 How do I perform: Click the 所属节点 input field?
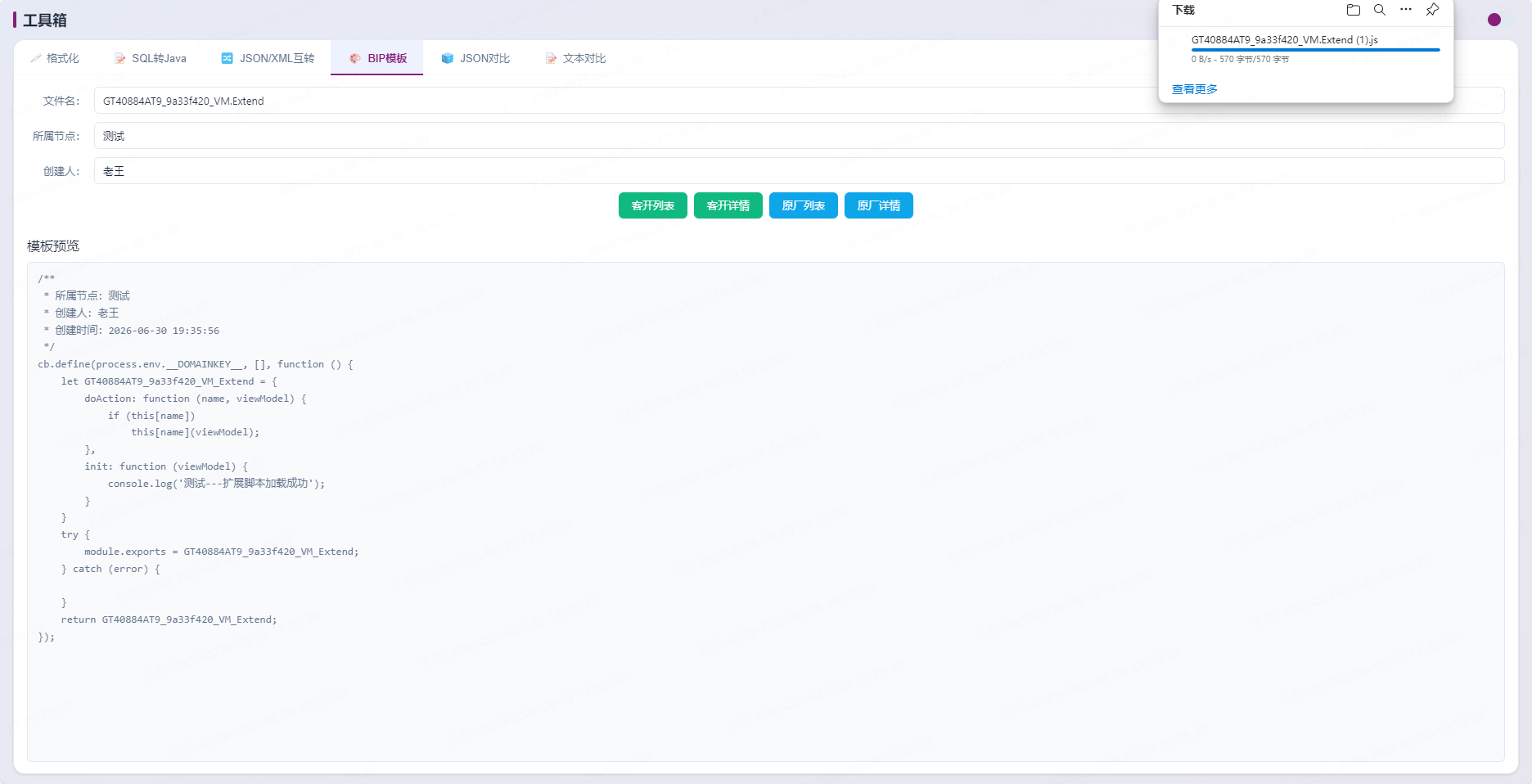(x=799, y=136)
